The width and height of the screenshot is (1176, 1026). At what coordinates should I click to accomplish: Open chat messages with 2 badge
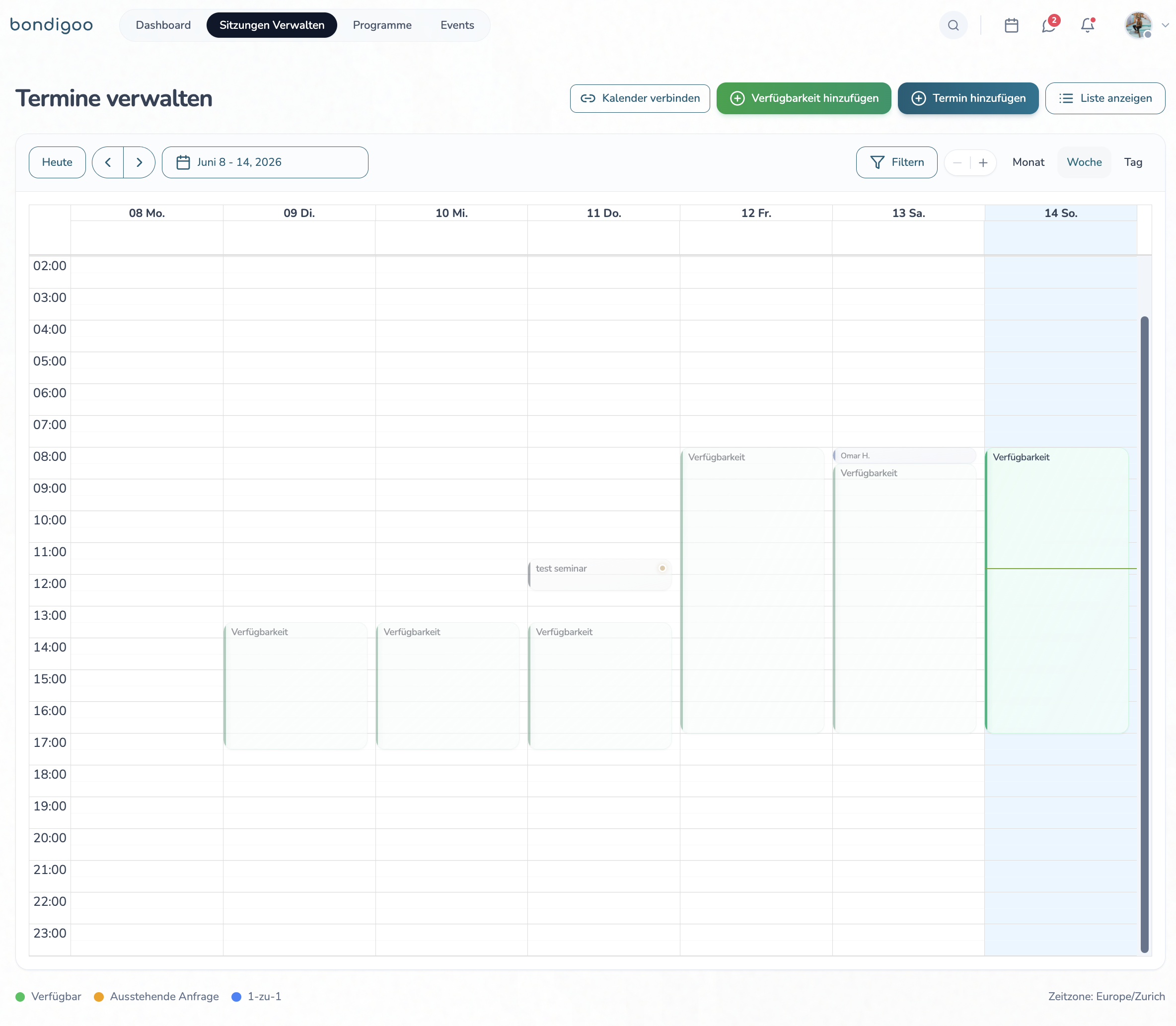pyautogui.click(x=1049, y=25)
